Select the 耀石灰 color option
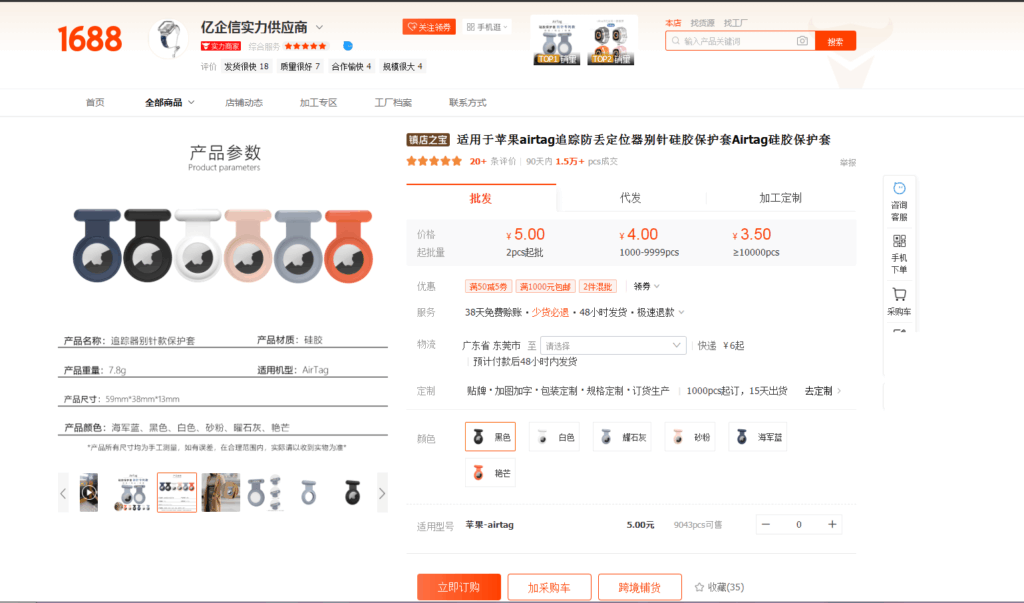The height and width of the screenshot is (603, 1024). point(622,437)
